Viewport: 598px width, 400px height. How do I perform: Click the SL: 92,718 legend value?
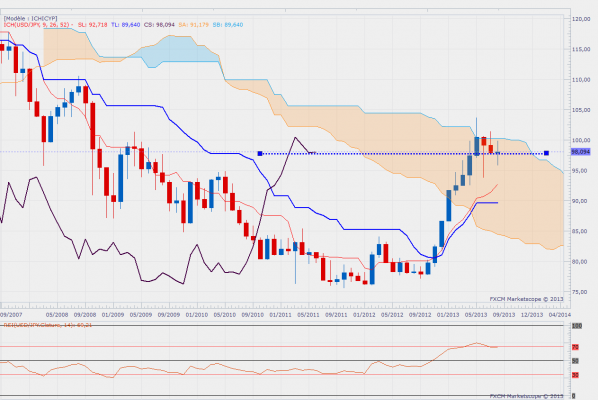click(x=92, y=25)
